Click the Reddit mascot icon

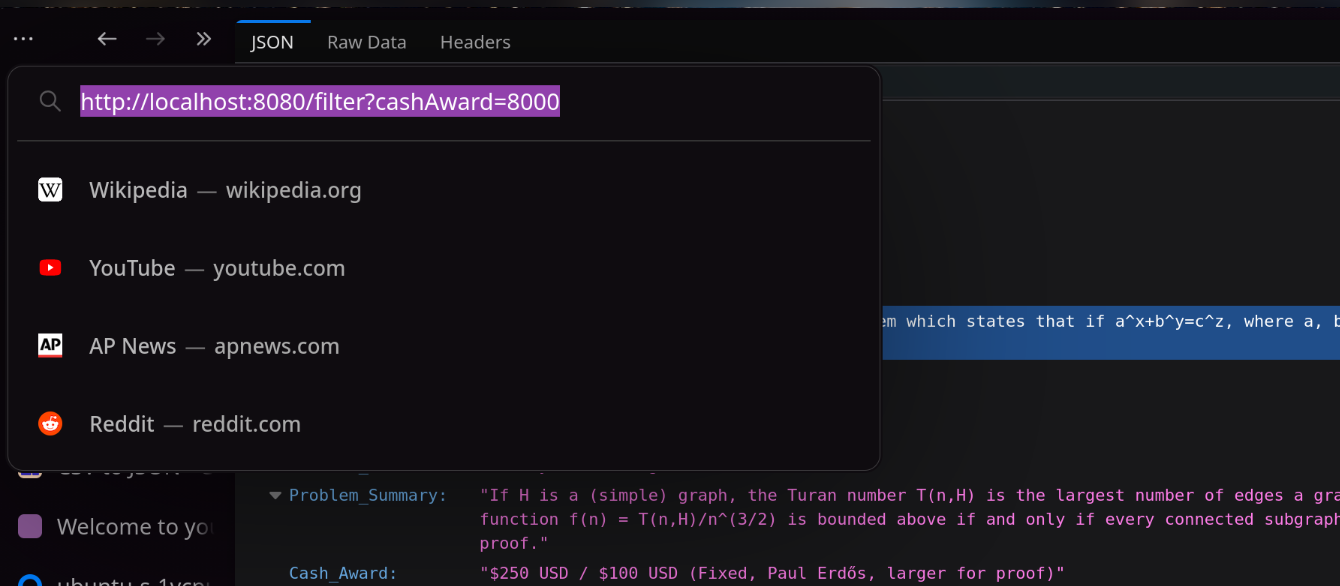coord(50,424)
